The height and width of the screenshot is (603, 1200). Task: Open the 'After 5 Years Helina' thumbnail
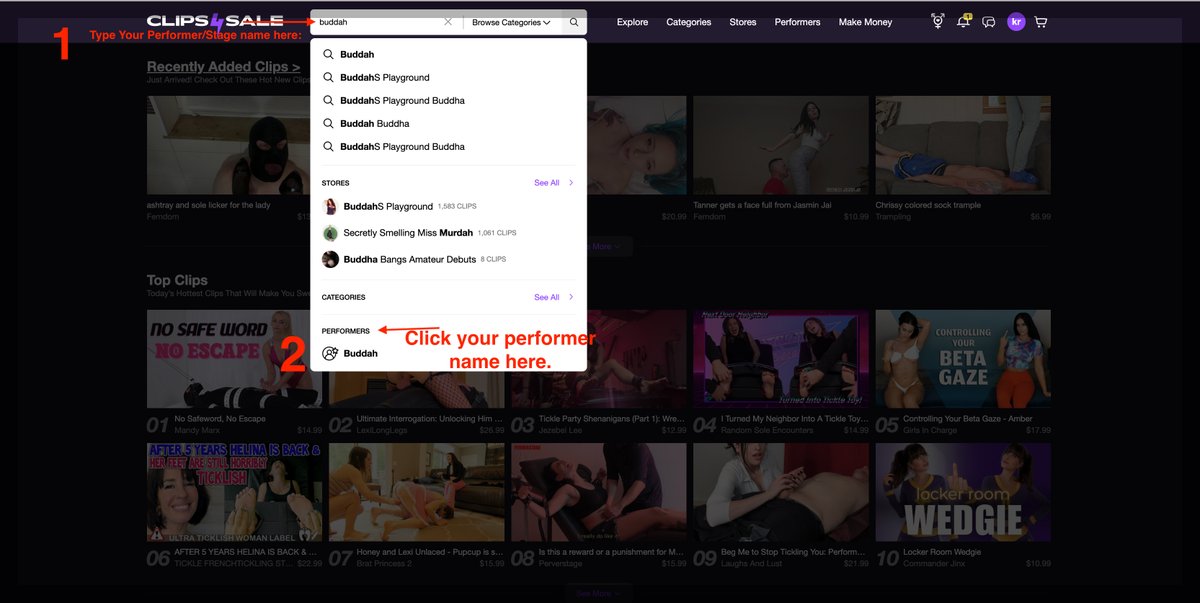[x=234, y=493]
